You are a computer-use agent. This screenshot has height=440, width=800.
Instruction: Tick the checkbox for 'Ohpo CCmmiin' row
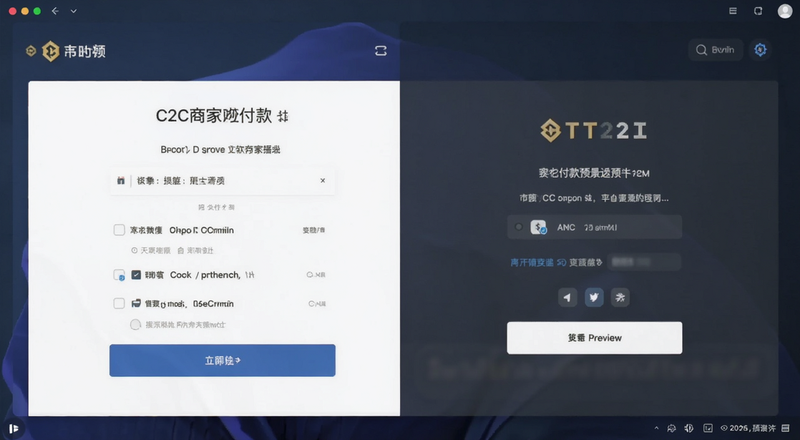119,230
